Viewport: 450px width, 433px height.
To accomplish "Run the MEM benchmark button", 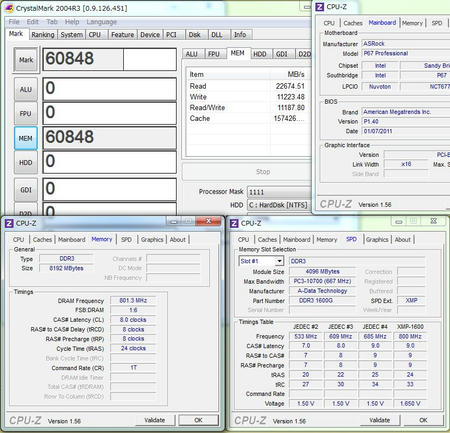I will point(26,138).
